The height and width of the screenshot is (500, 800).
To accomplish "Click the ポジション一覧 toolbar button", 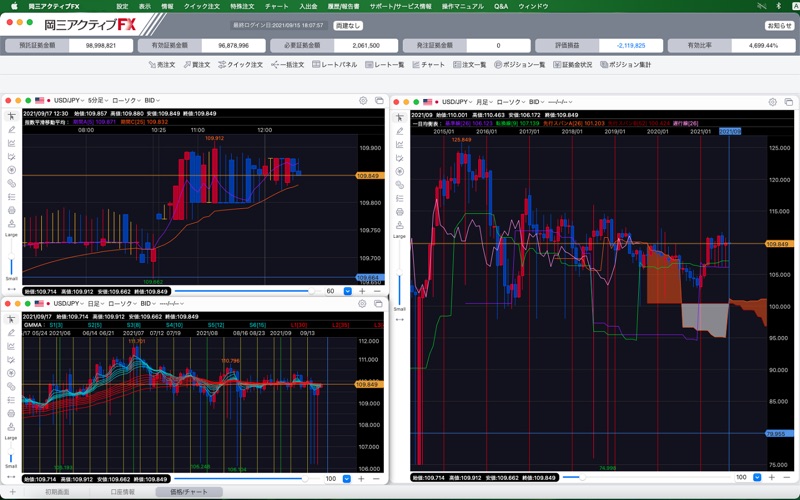I will (x=519, y=64).
